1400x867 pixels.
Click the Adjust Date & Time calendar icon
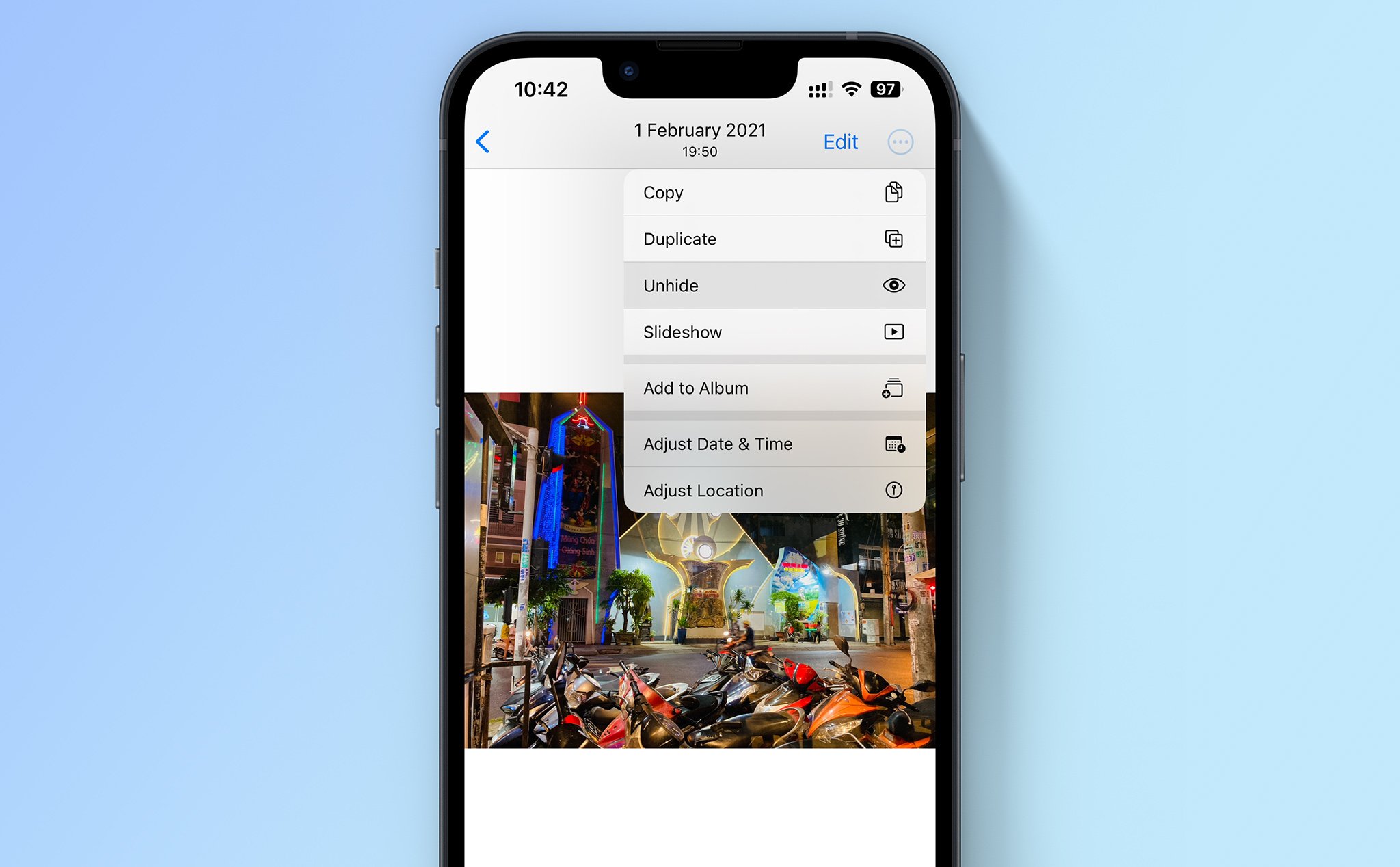tap(891, 443)
